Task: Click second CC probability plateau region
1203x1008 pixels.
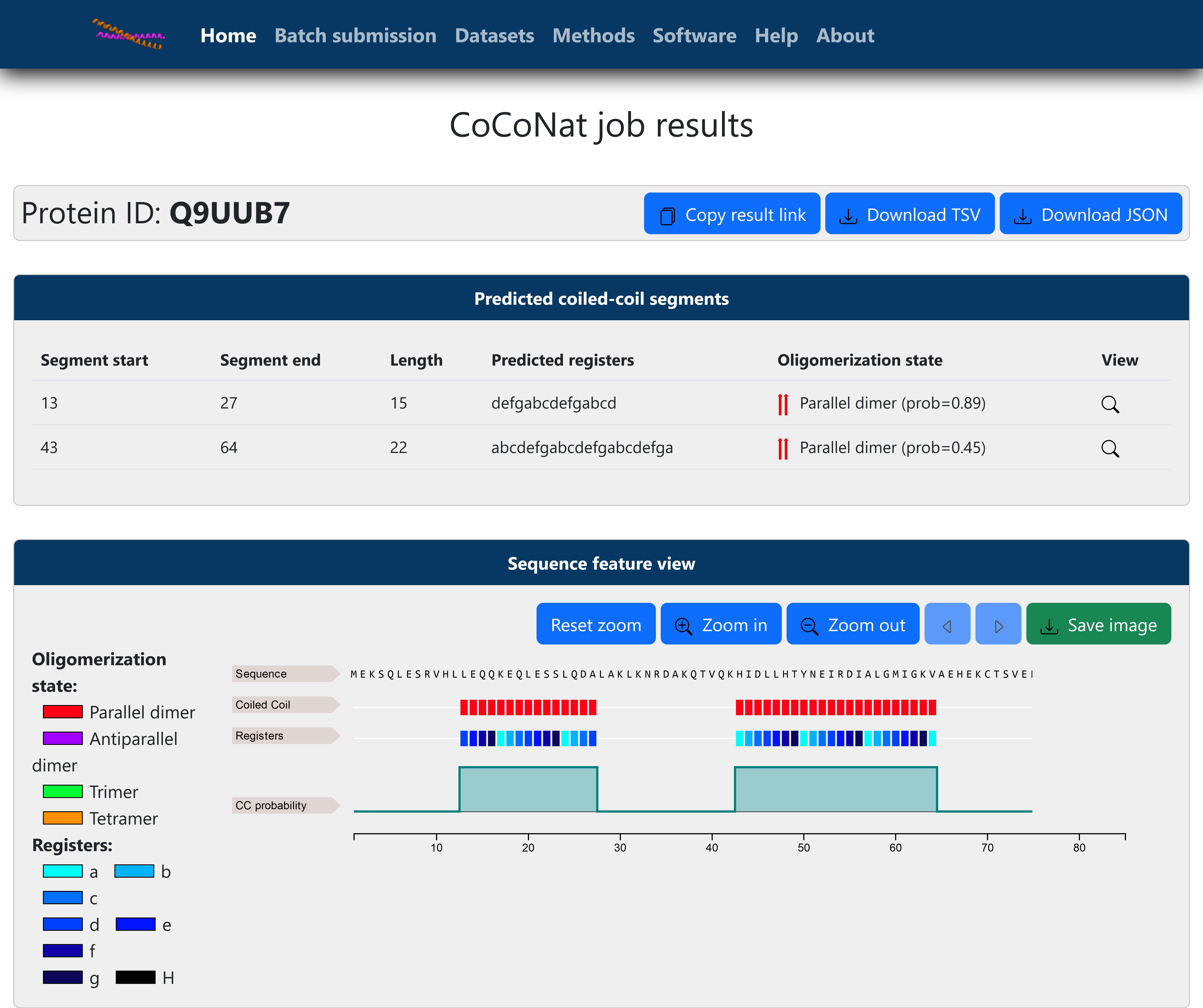Action: pyautogui.click(x=836, y=789)
